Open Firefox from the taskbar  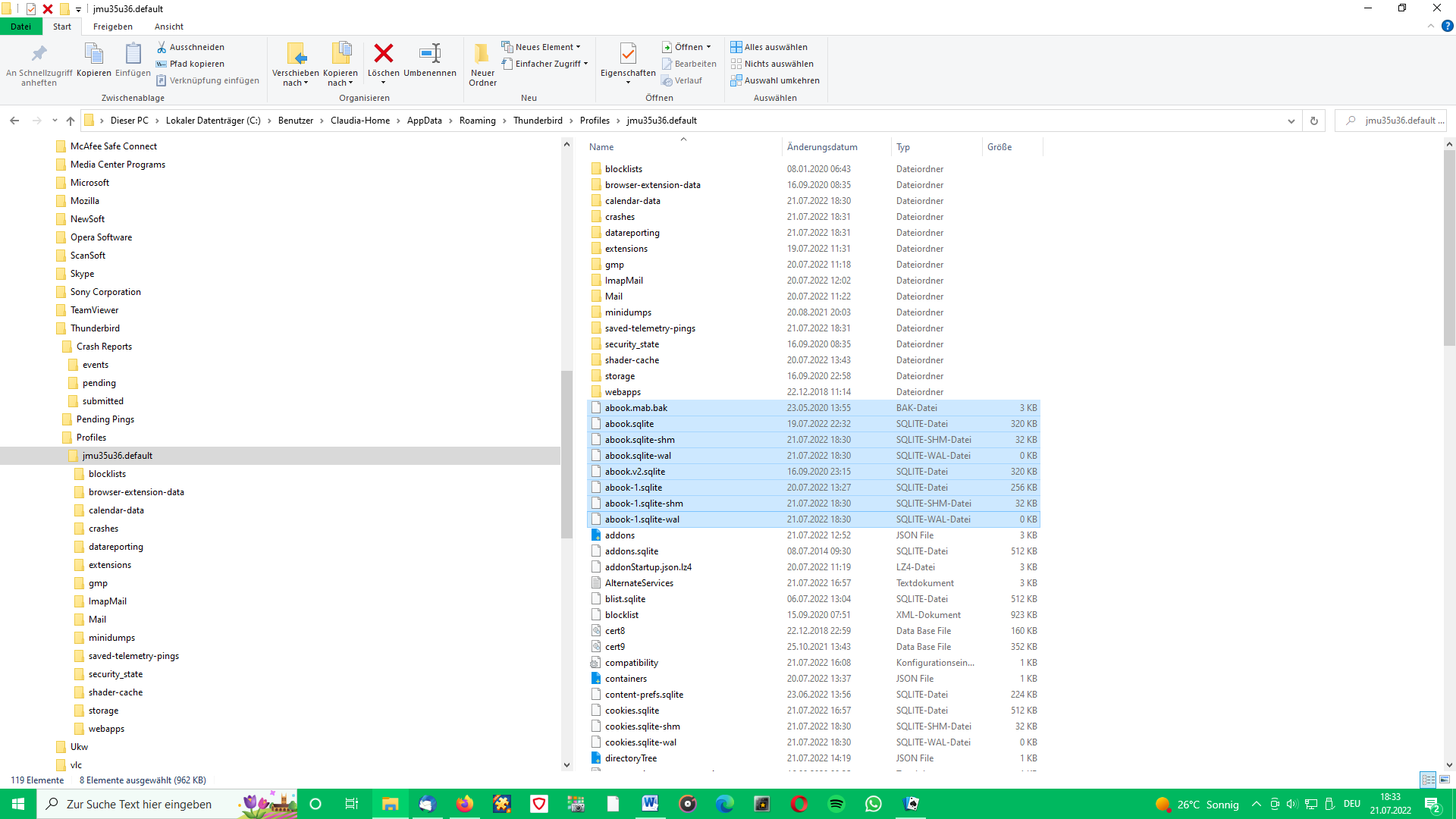pos(464,804)
